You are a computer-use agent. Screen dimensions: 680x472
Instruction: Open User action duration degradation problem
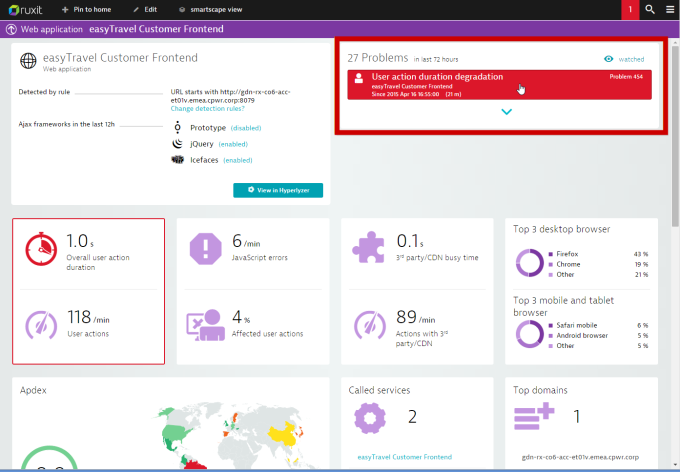pos(499,85)
